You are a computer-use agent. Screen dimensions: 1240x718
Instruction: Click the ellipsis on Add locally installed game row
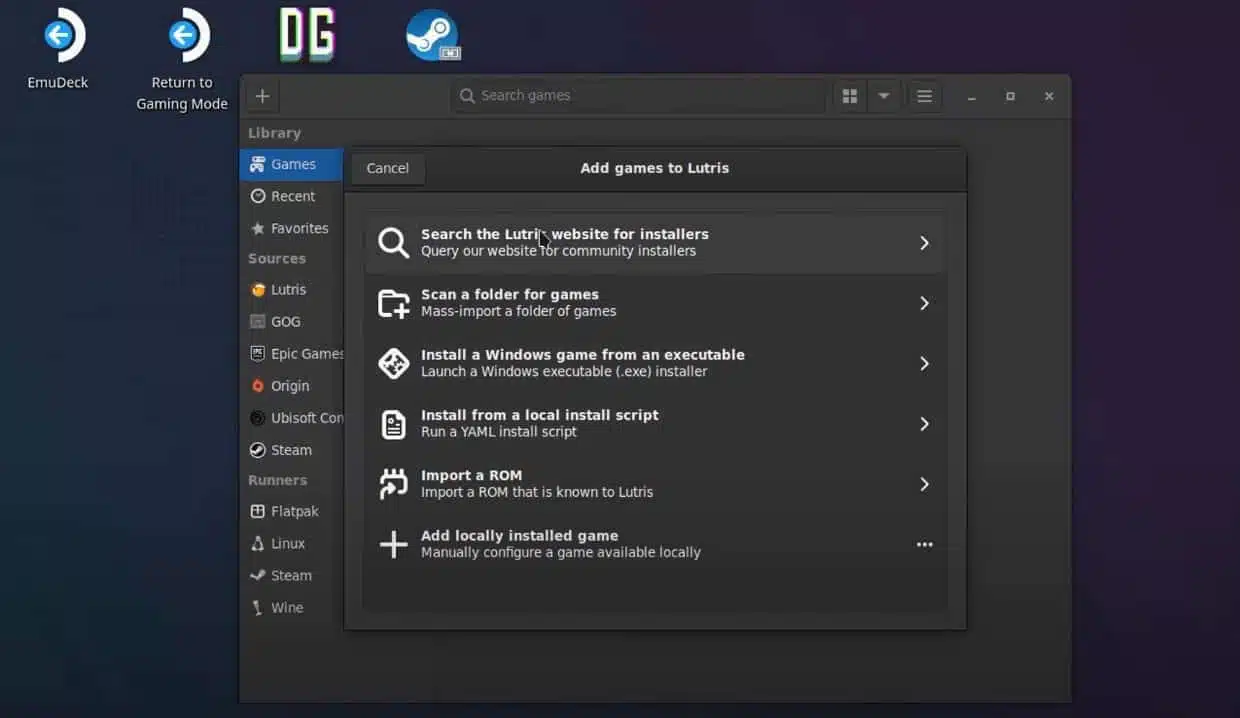pos(924,545)
